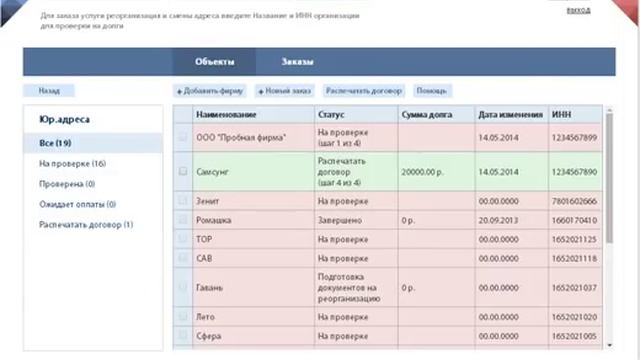Select the Гавань name cell
This screenshot has height=360, width=640.
(253, 288)
